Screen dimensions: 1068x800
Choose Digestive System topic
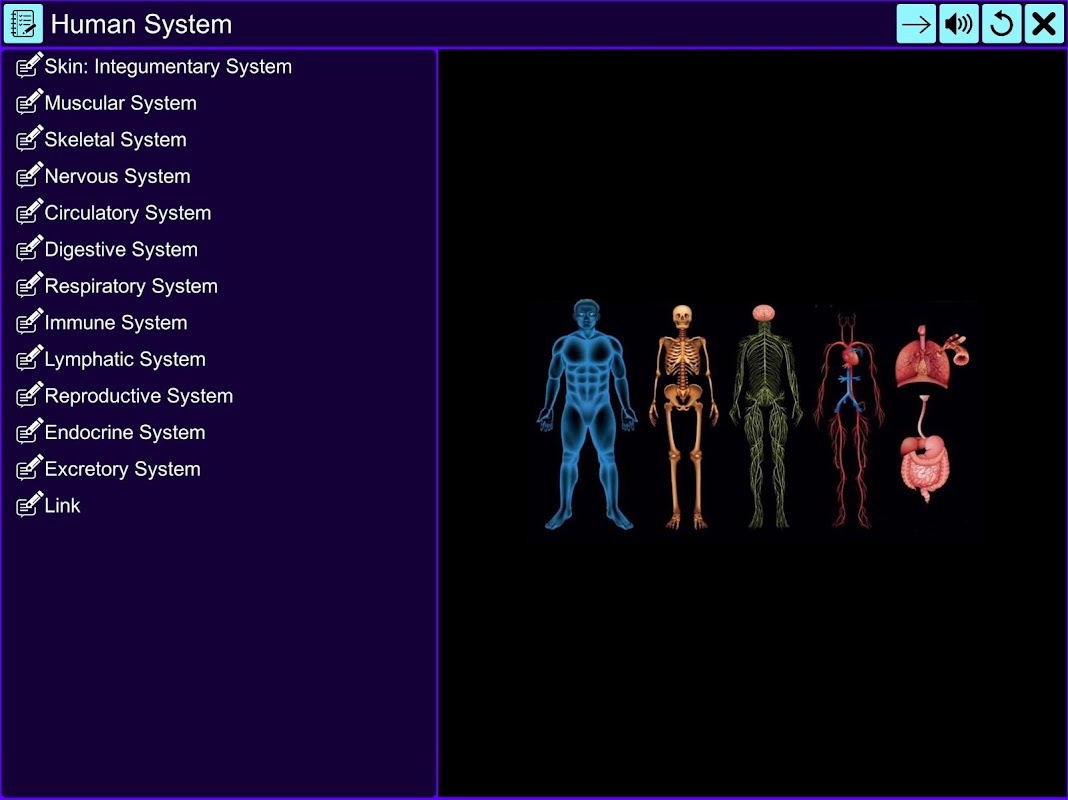coord(121,250)
